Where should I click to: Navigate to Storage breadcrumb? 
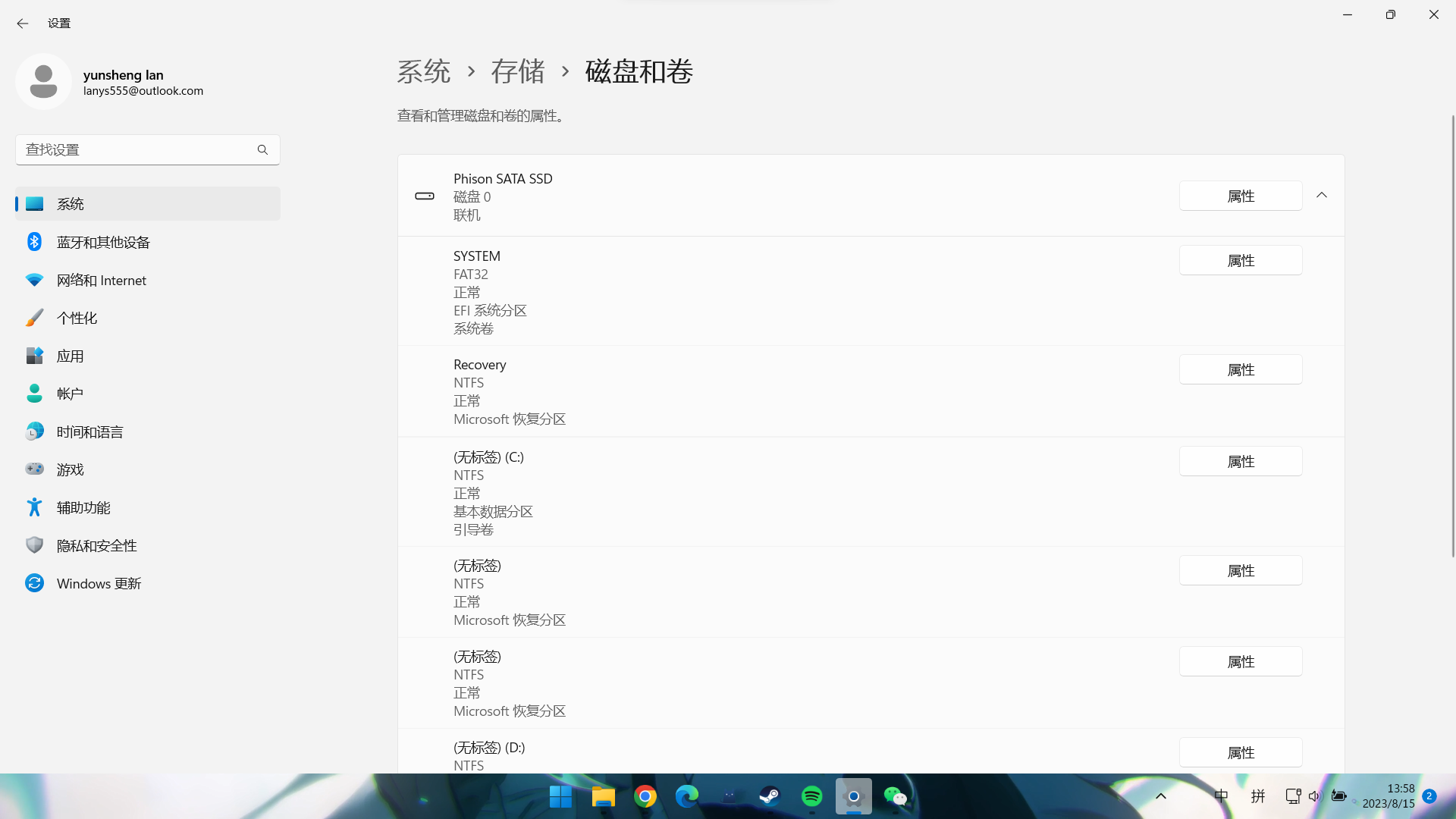[518, 71]
